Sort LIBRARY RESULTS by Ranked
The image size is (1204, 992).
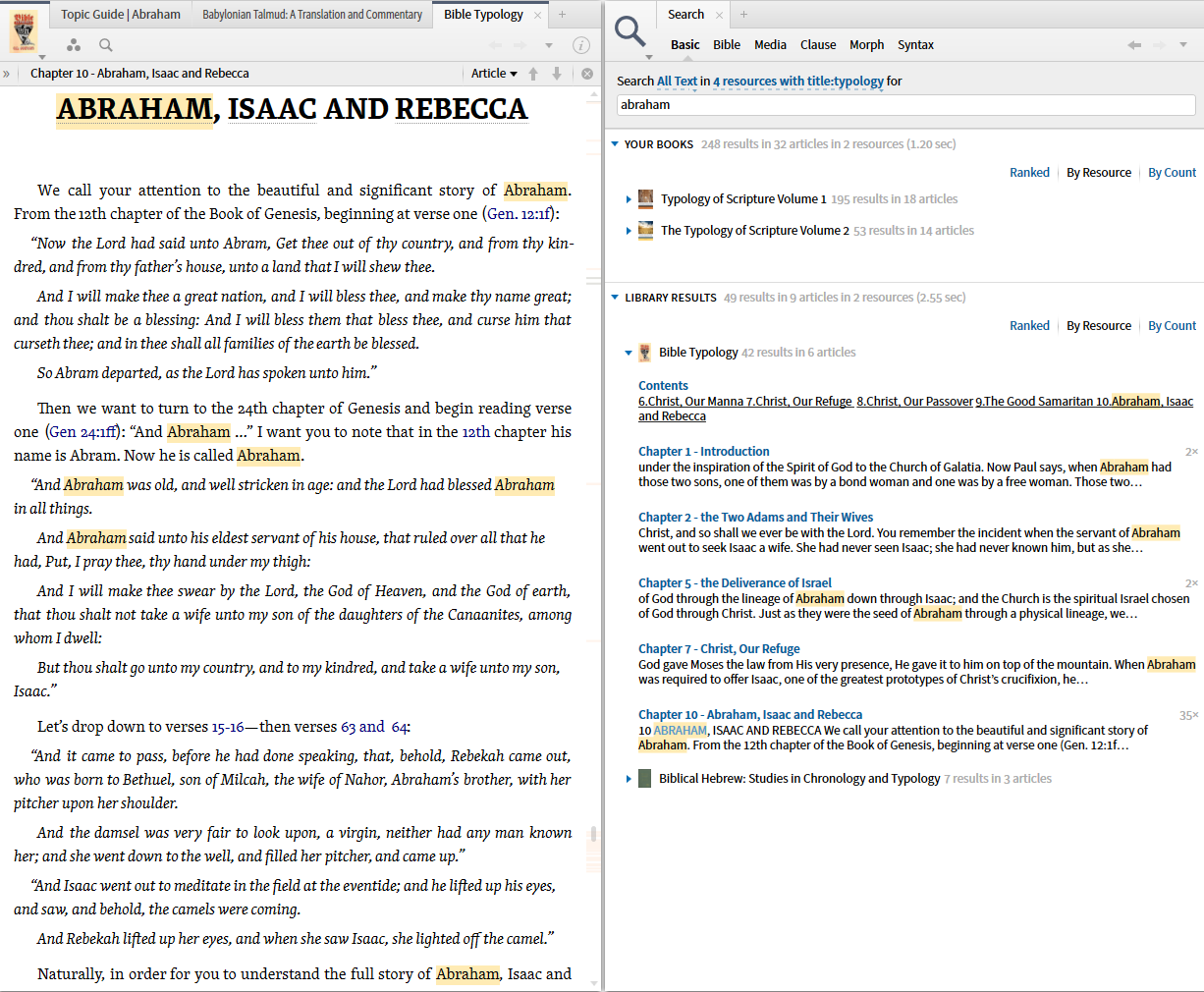tap(1029, 326)
